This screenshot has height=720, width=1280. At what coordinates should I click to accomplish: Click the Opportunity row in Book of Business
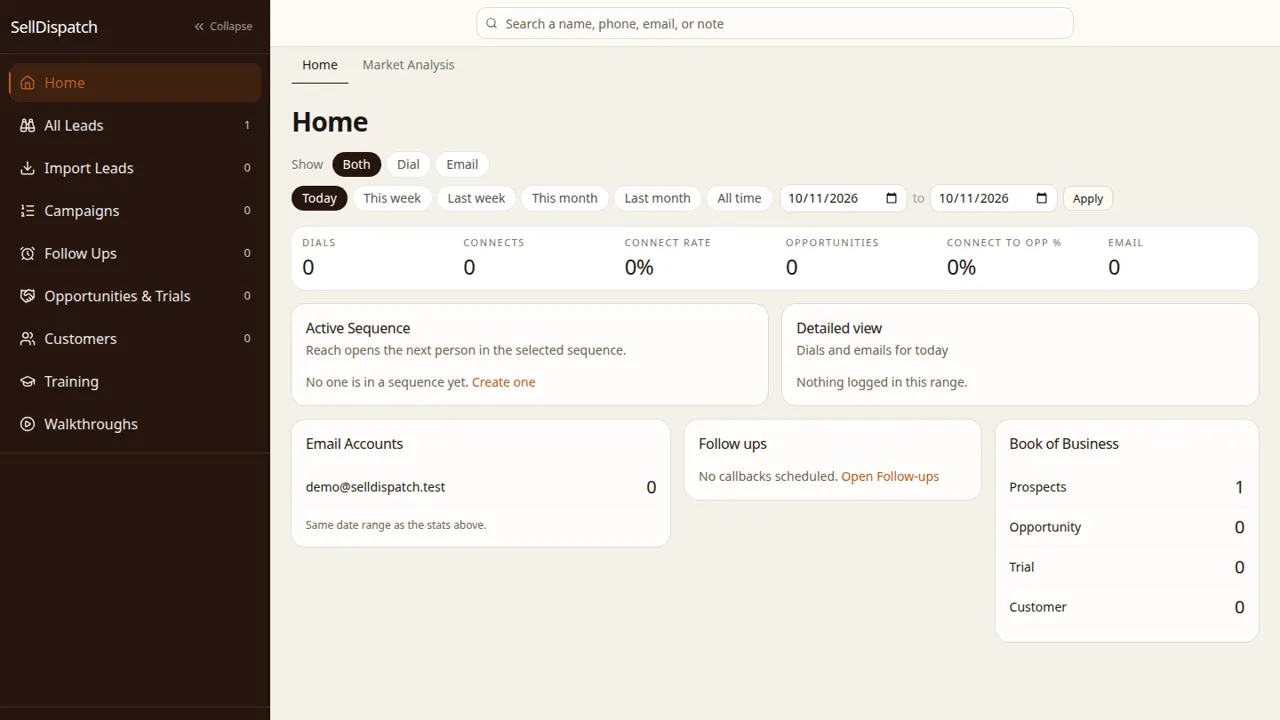(1127, 527)
